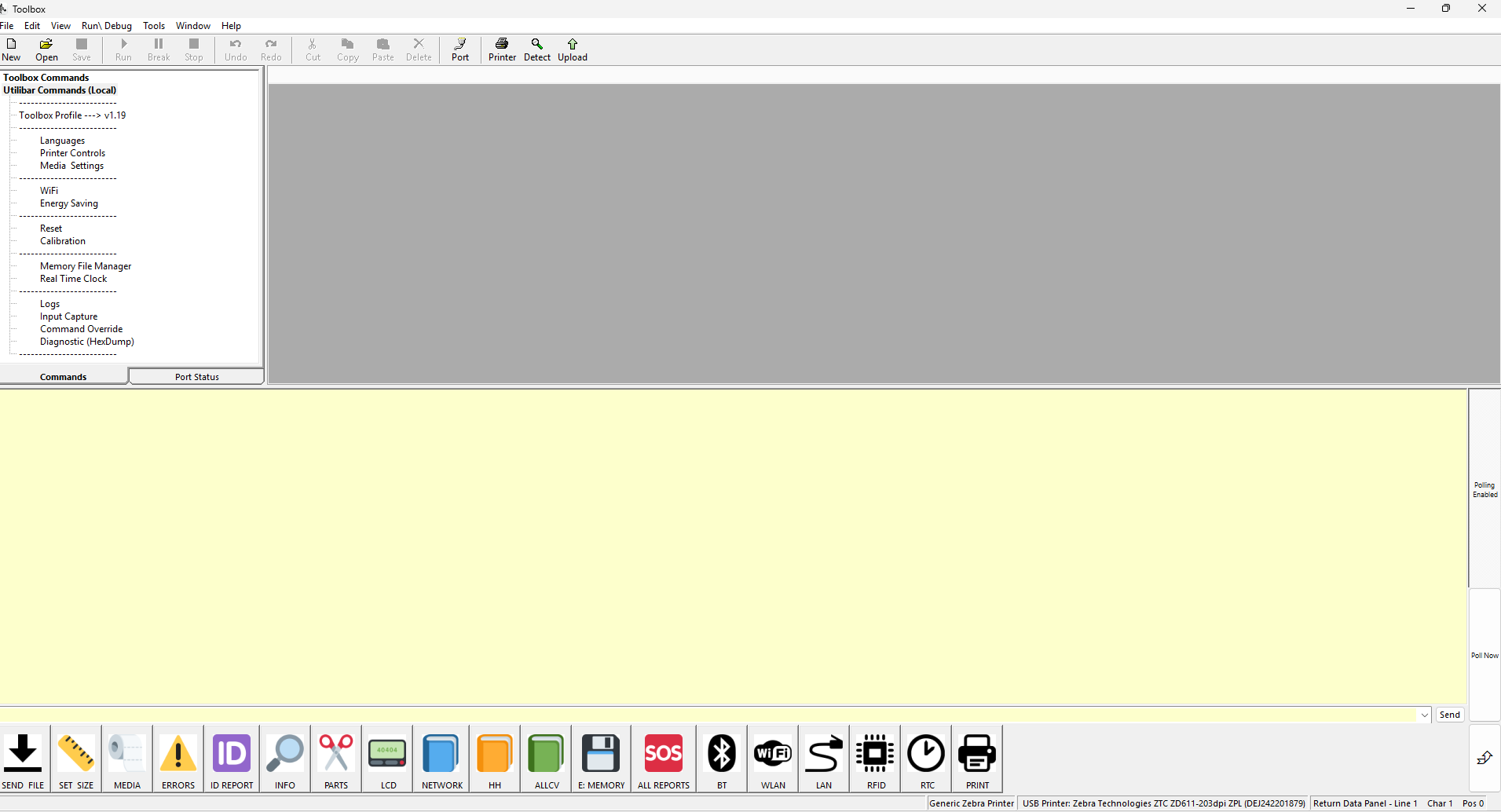Switch to the Commands tab
The width and height of the screenshot is (1501, 812).
[x=63, y=376]
